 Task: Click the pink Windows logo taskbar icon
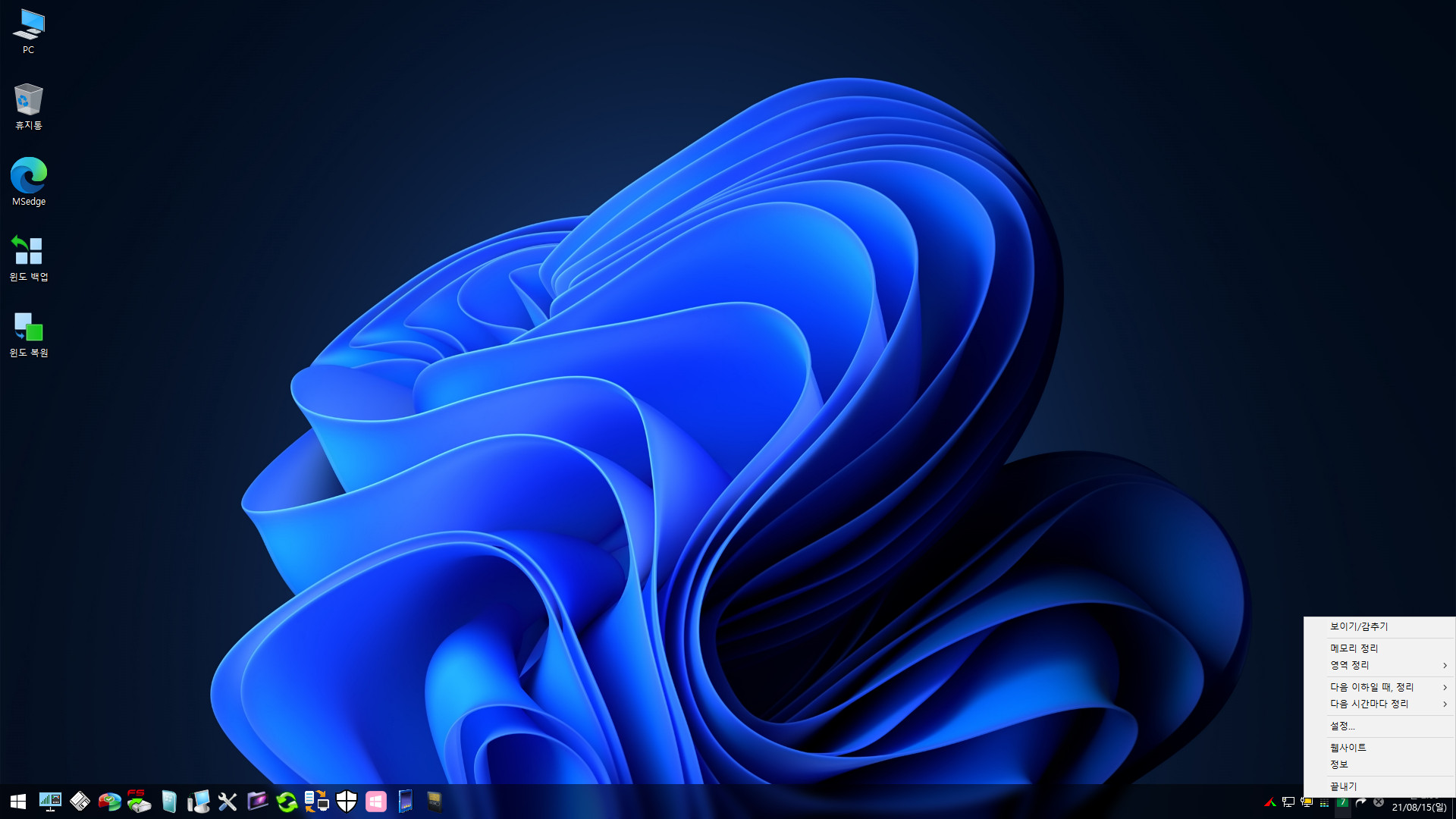click(376, 802)
